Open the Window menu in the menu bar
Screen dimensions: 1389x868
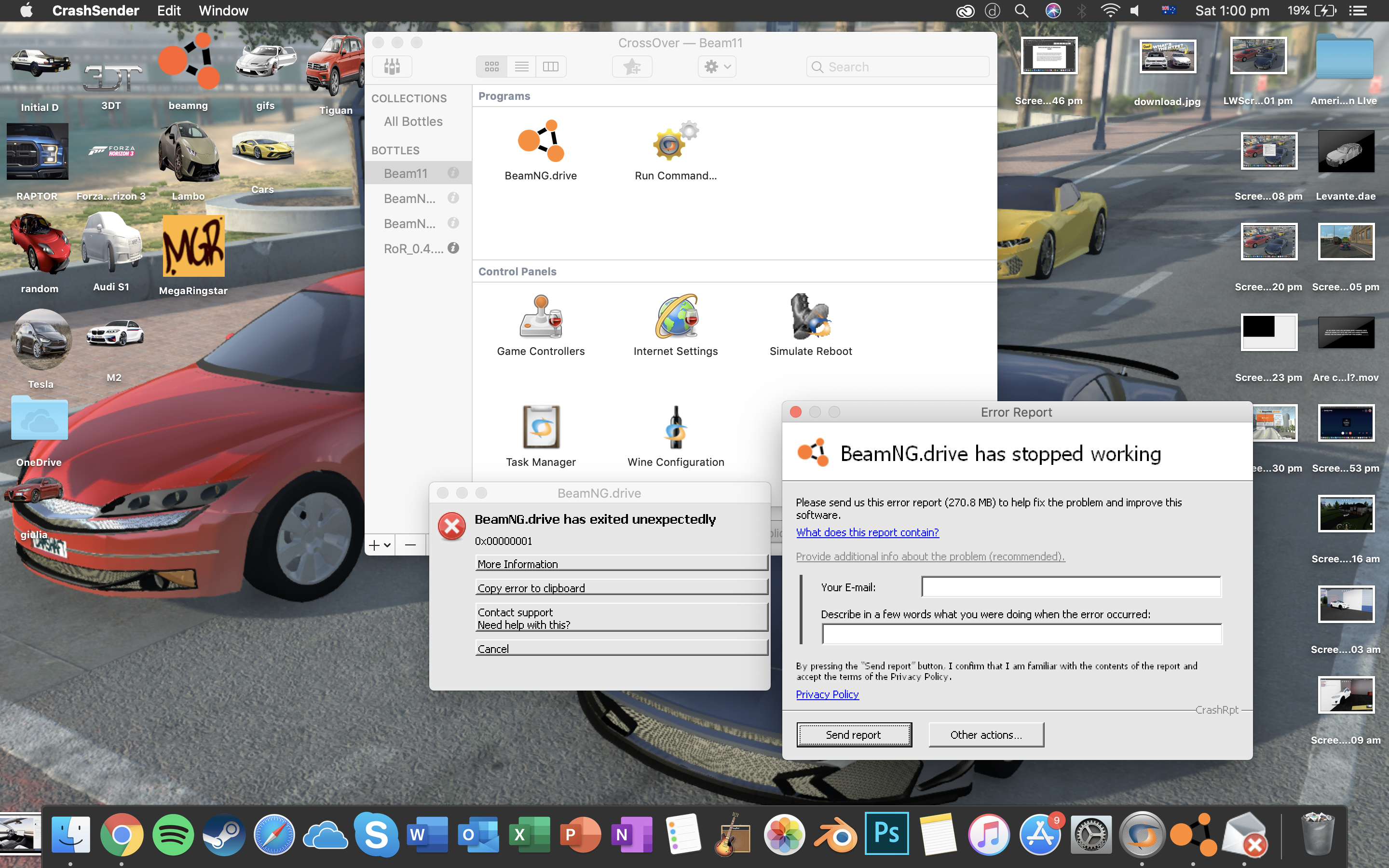tap(223, 10)
